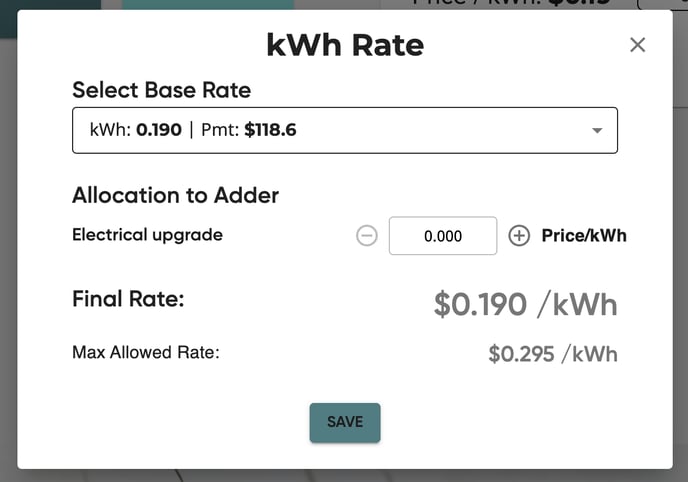Focus the 0.000 adder input field
The width and height of the screenshot is (688, 482).
coord(443,236)
